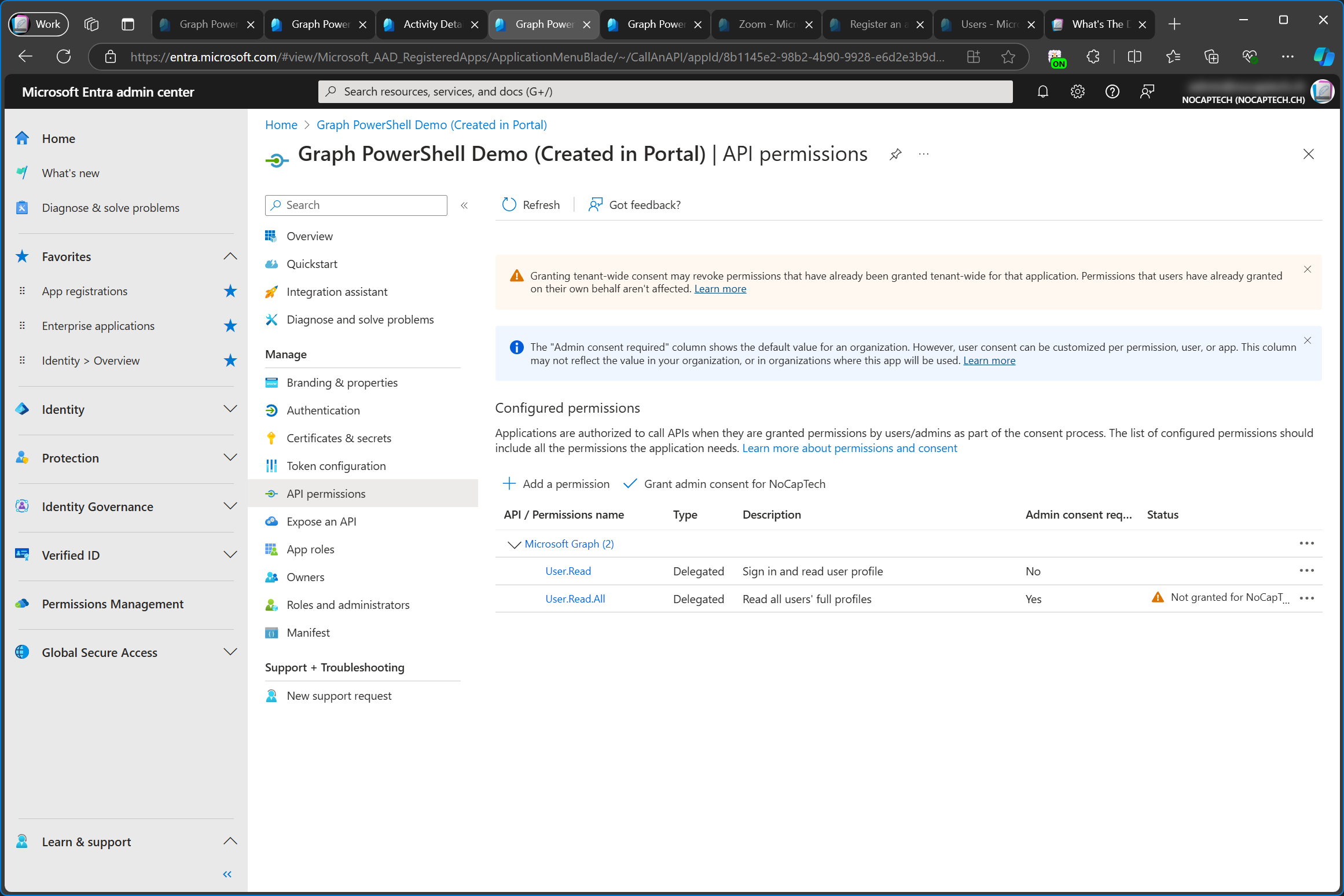Click the Got feedback icon button
Screen dimensions: 1344x896
click(596, 204)
